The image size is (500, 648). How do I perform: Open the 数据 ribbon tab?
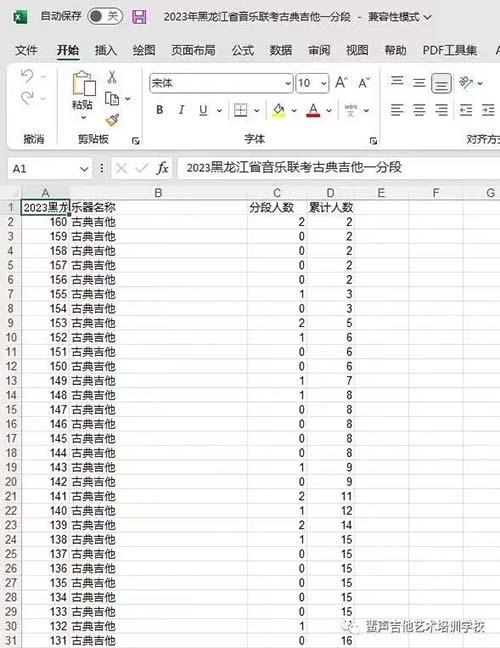281,50
